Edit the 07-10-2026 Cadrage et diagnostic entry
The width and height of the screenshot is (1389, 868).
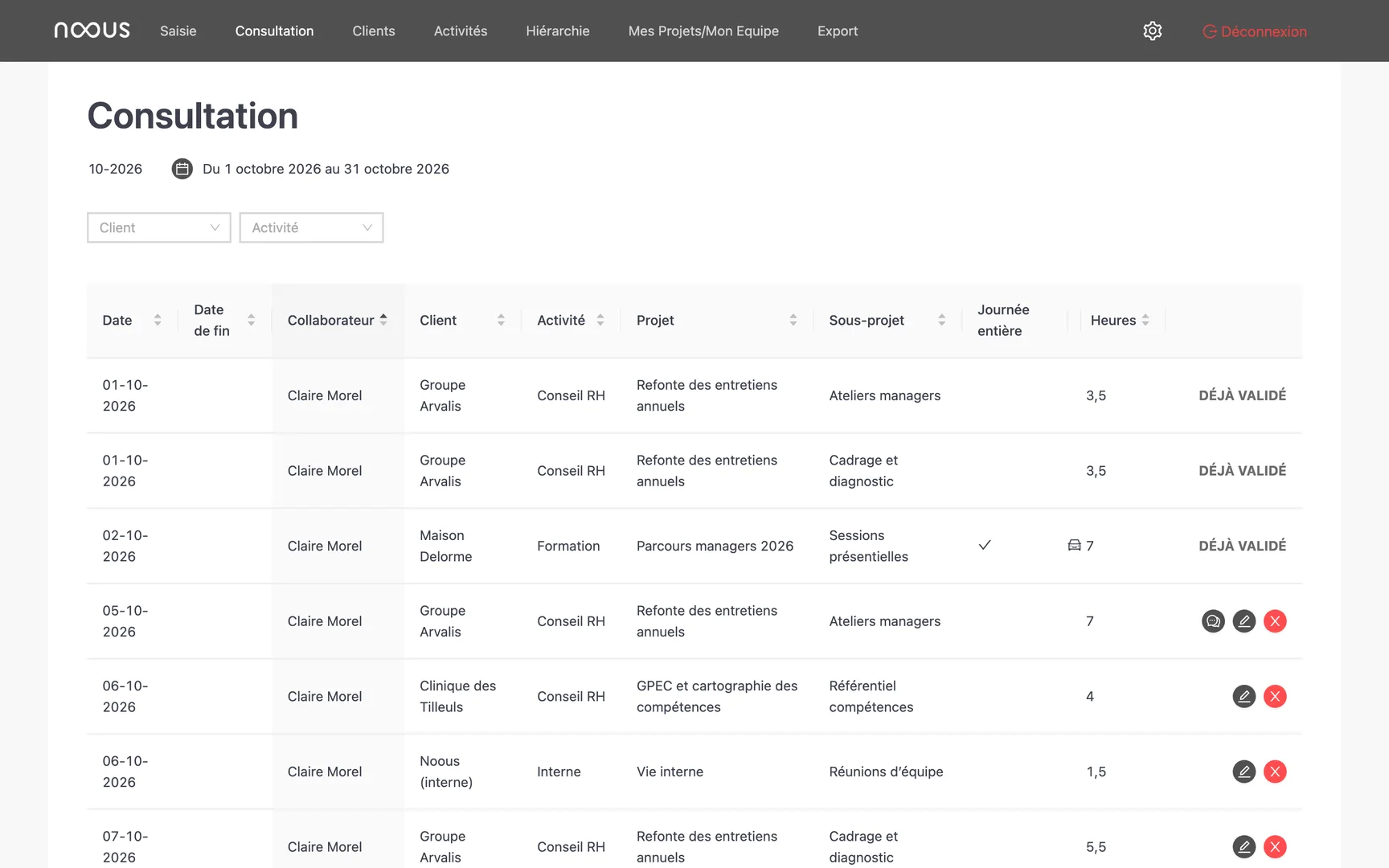[x=1244, y=846]
